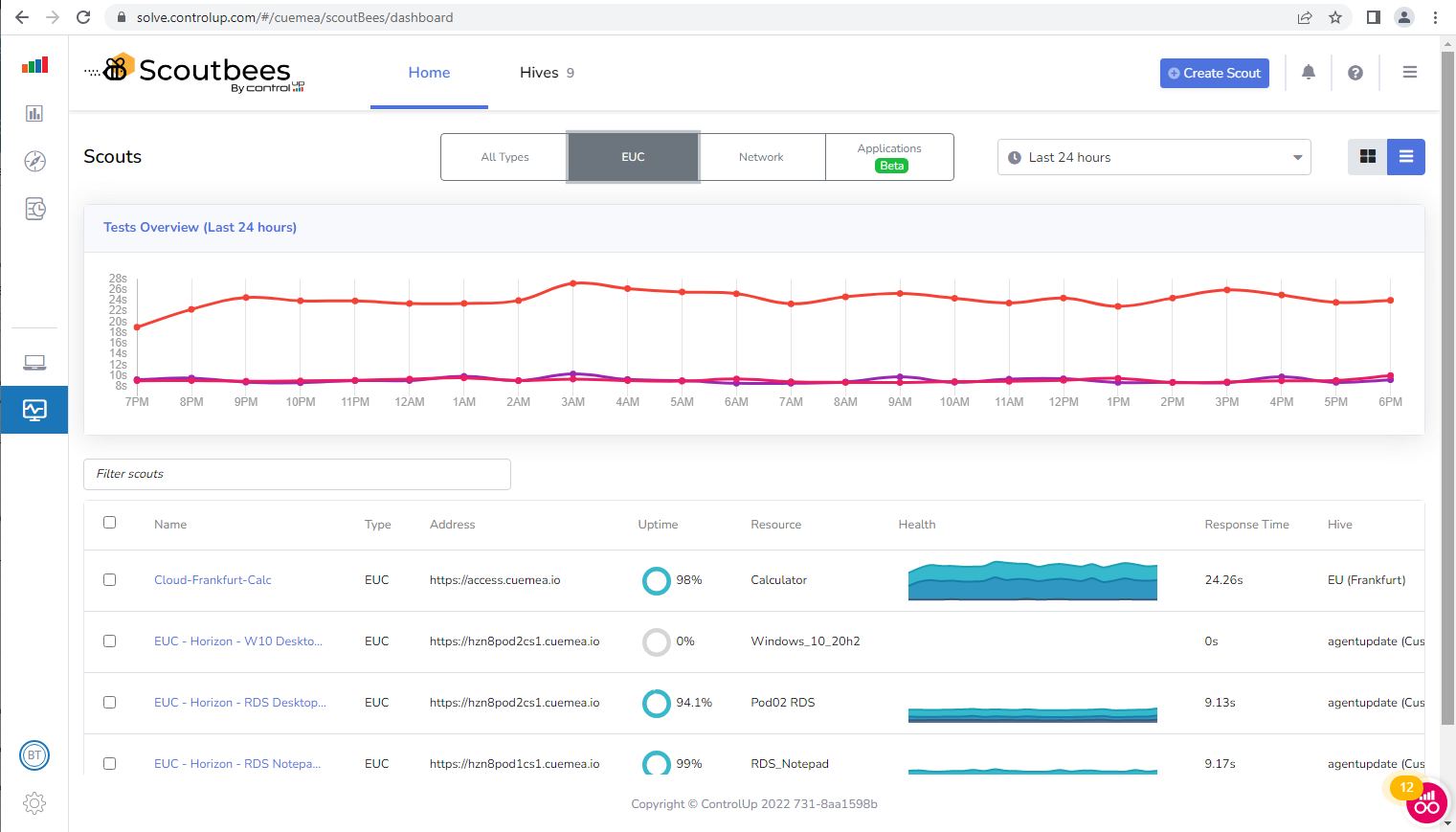Open the analytics bar-chart icon in the sidebar
The image size is (1456, 832).
click(34, 113)
